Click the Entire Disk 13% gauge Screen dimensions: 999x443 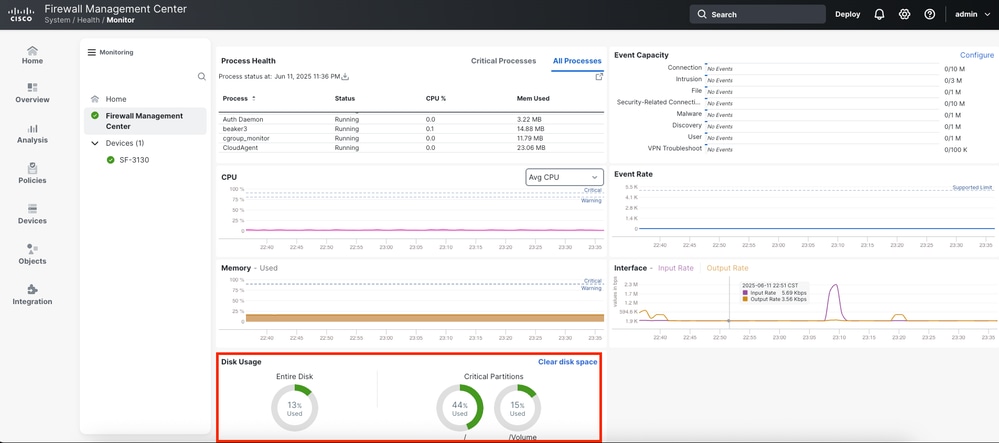click(294, 408)
